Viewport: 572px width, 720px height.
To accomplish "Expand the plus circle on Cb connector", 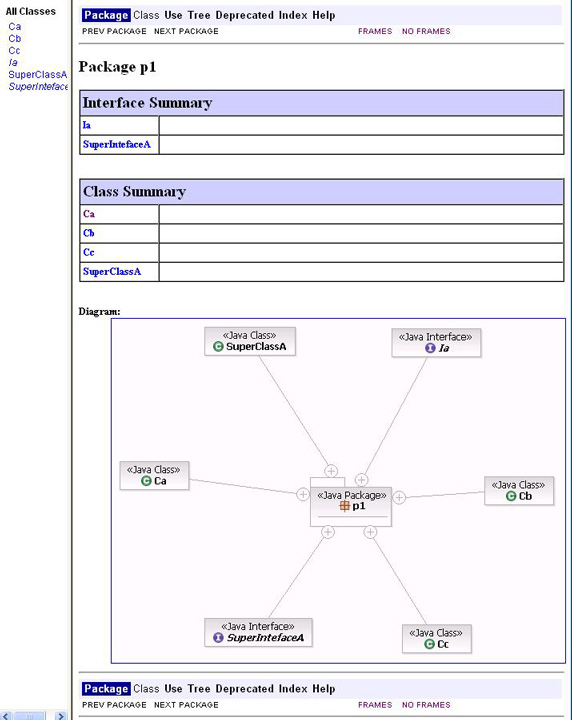I will click(x=399, y=497).
